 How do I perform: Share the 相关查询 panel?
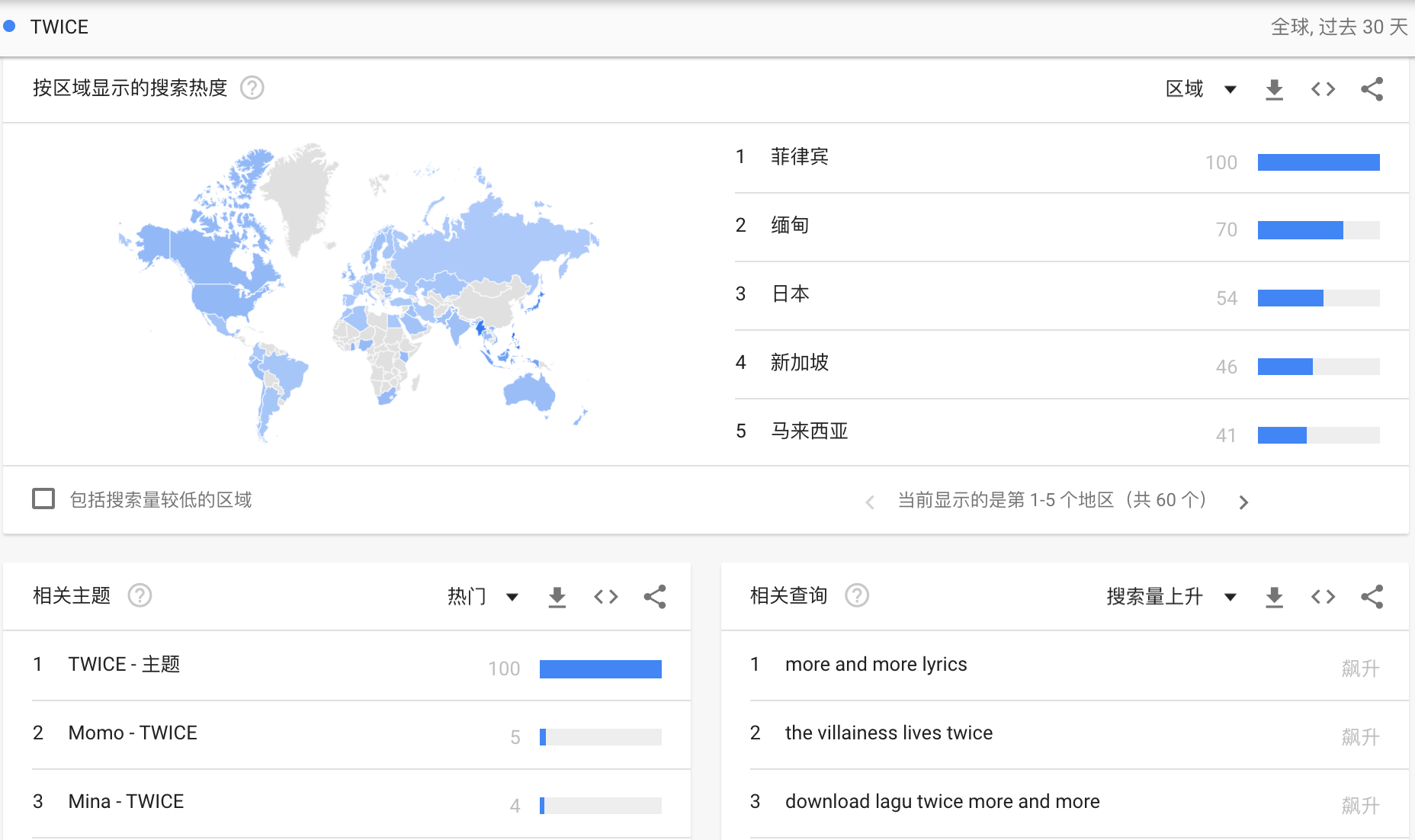click(x=1372, y=597)
